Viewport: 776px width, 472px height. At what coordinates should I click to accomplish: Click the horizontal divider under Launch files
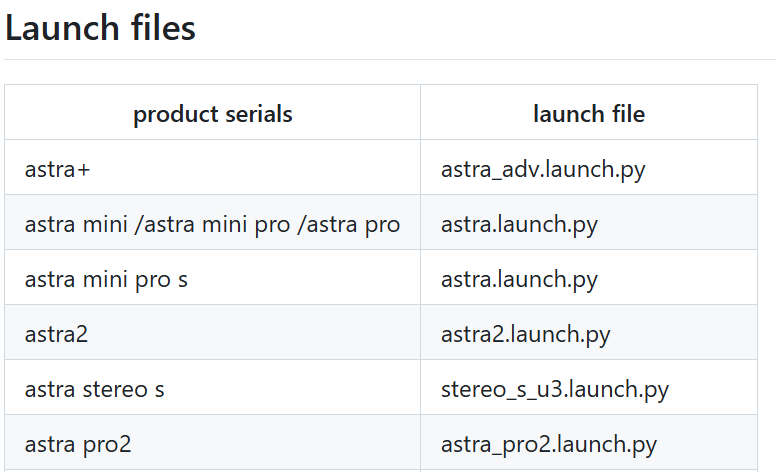click(388, 60)
